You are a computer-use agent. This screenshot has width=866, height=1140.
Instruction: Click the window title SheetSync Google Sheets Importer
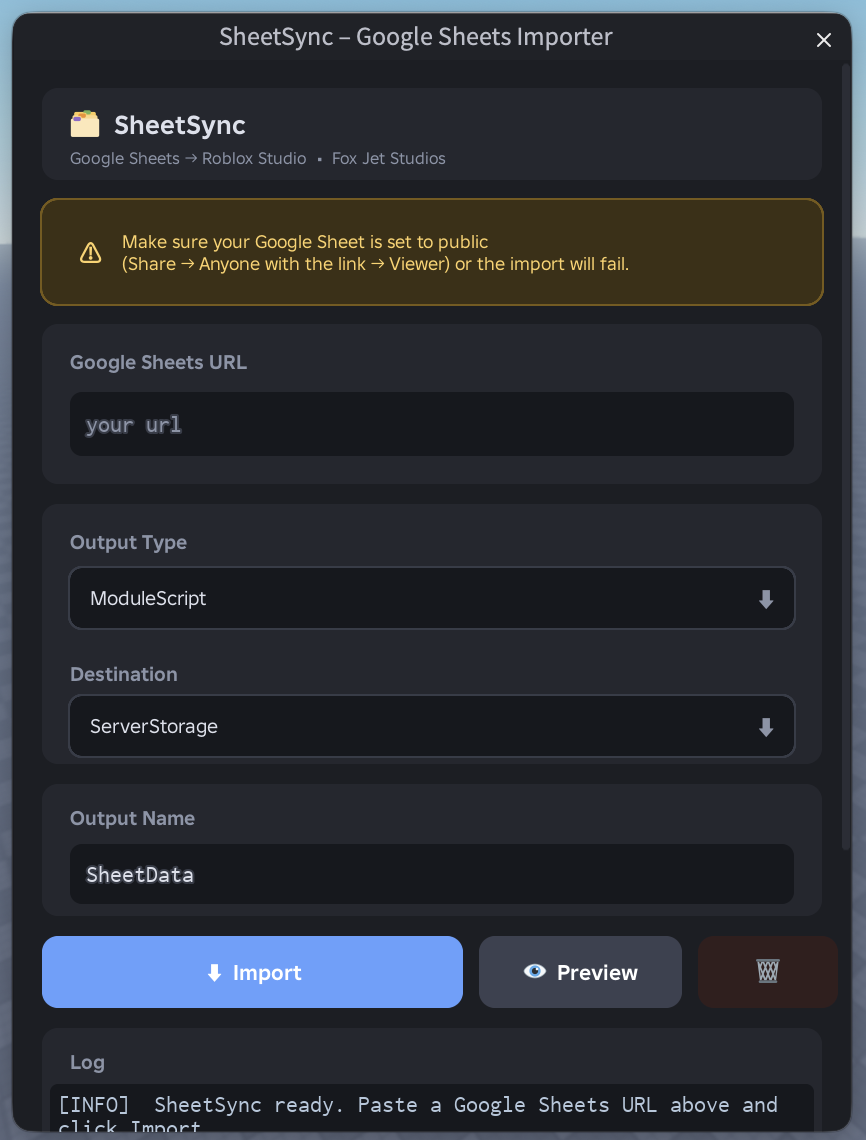coord(416,38)
